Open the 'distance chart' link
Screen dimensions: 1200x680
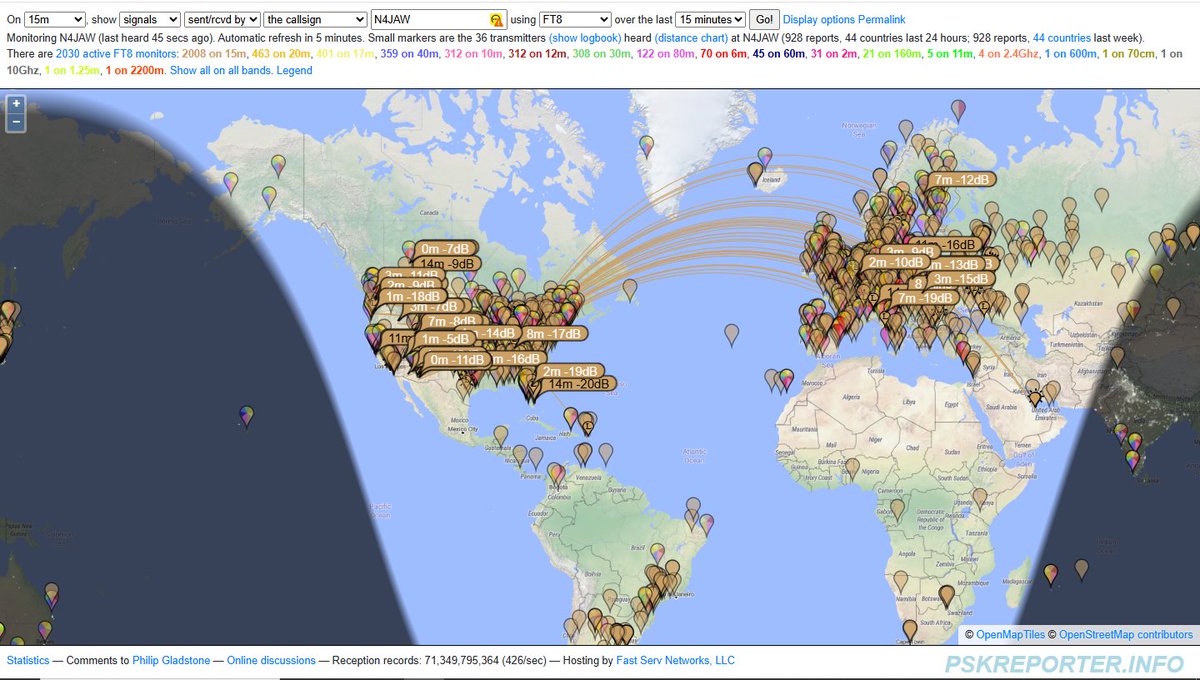[691, 37]
